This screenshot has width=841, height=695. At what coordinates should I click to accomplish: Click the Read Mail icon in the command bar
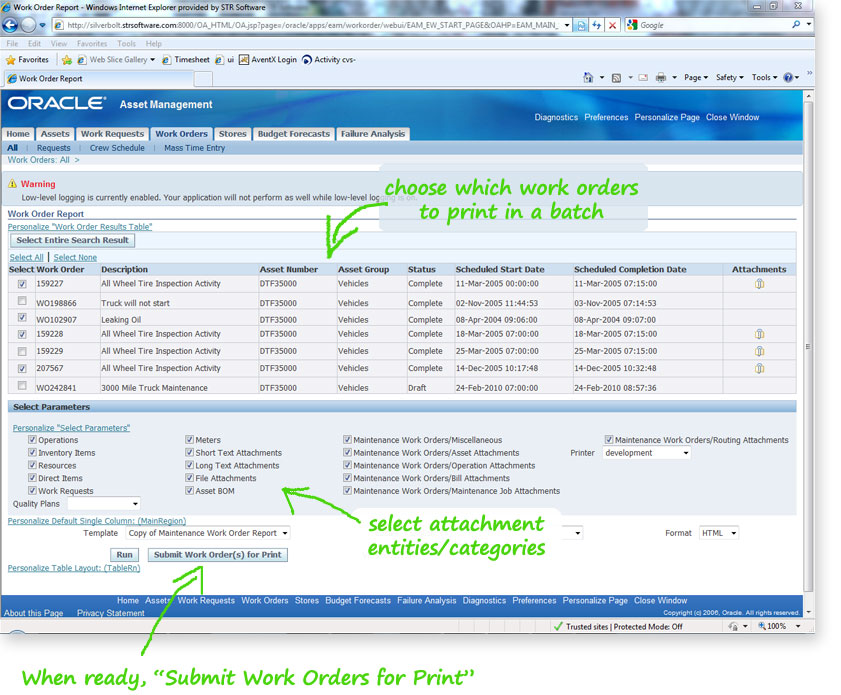coord(643,78)
